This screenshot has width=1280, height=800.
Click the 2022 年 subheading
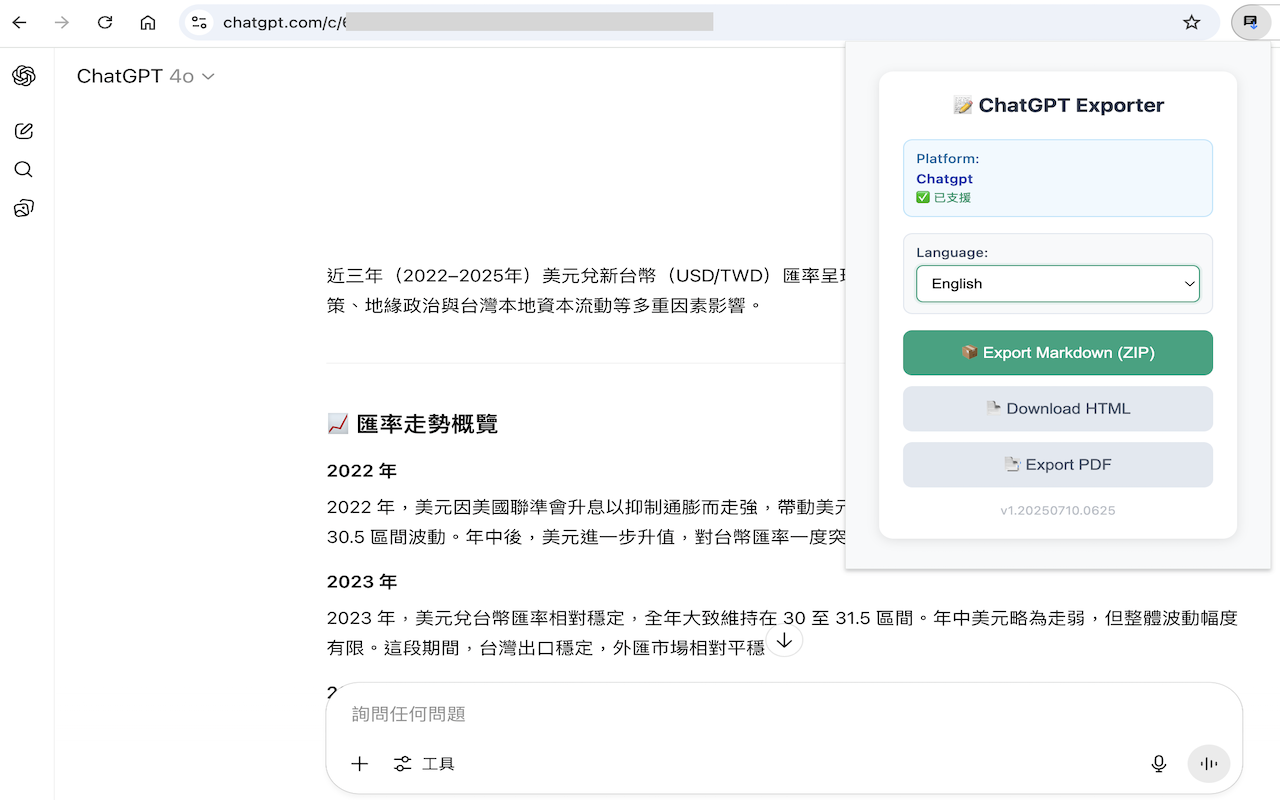[x=362, y=470]
